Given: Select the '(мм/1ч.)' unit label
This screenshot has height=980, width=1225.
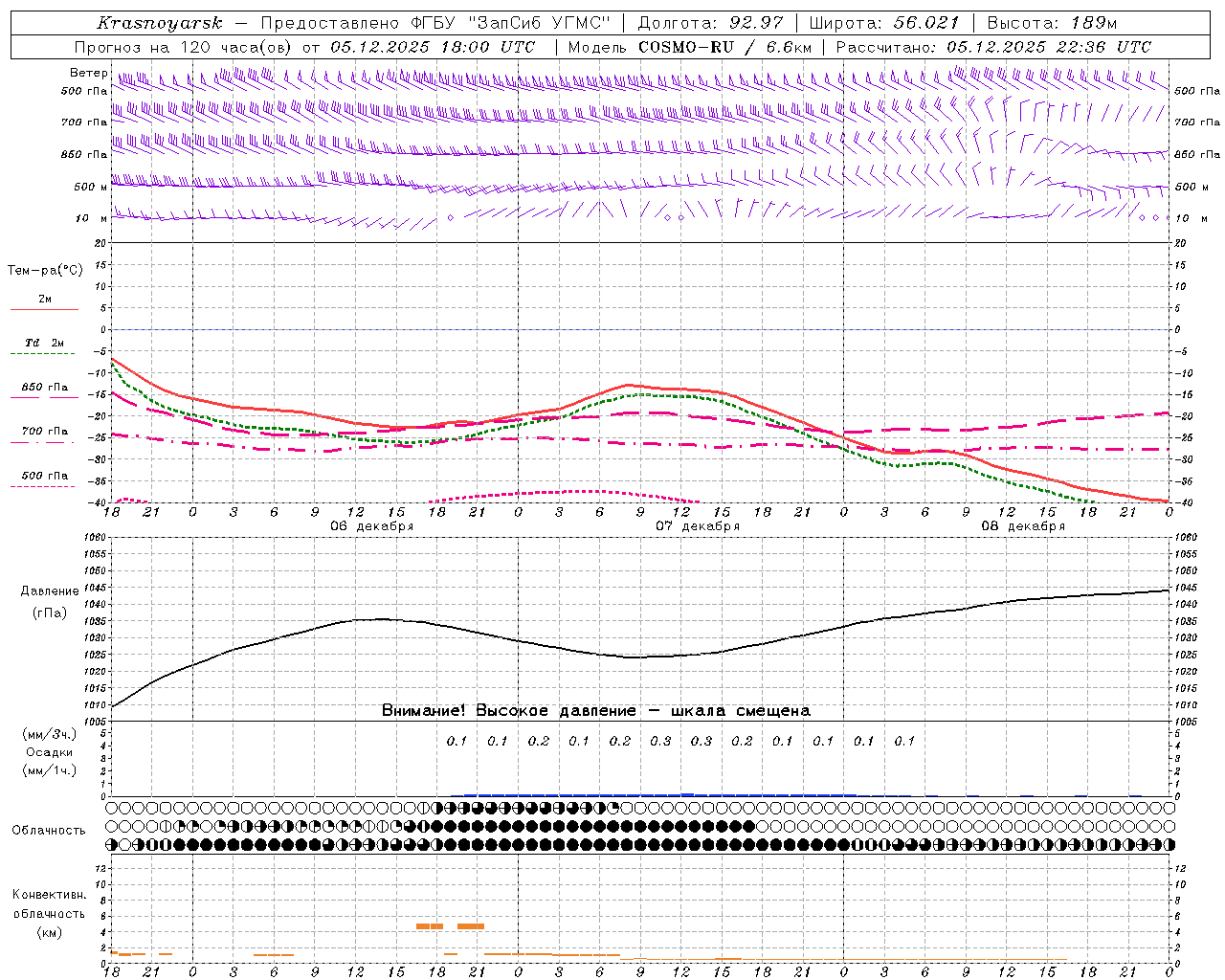Looking at the screenshot, I should coord(50,770).
